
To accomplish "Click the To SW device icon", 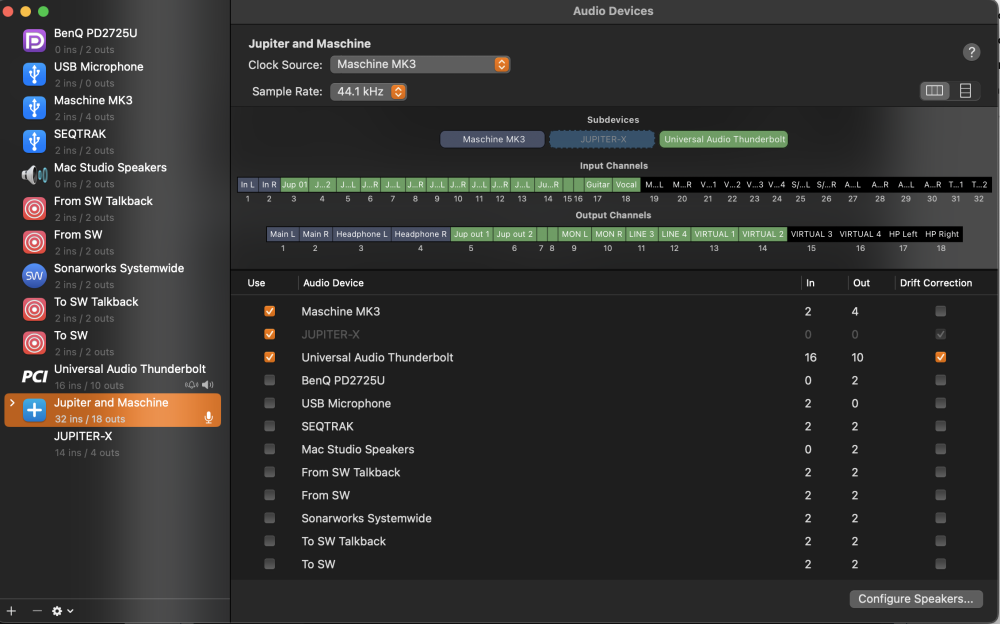I will point(34,343).
